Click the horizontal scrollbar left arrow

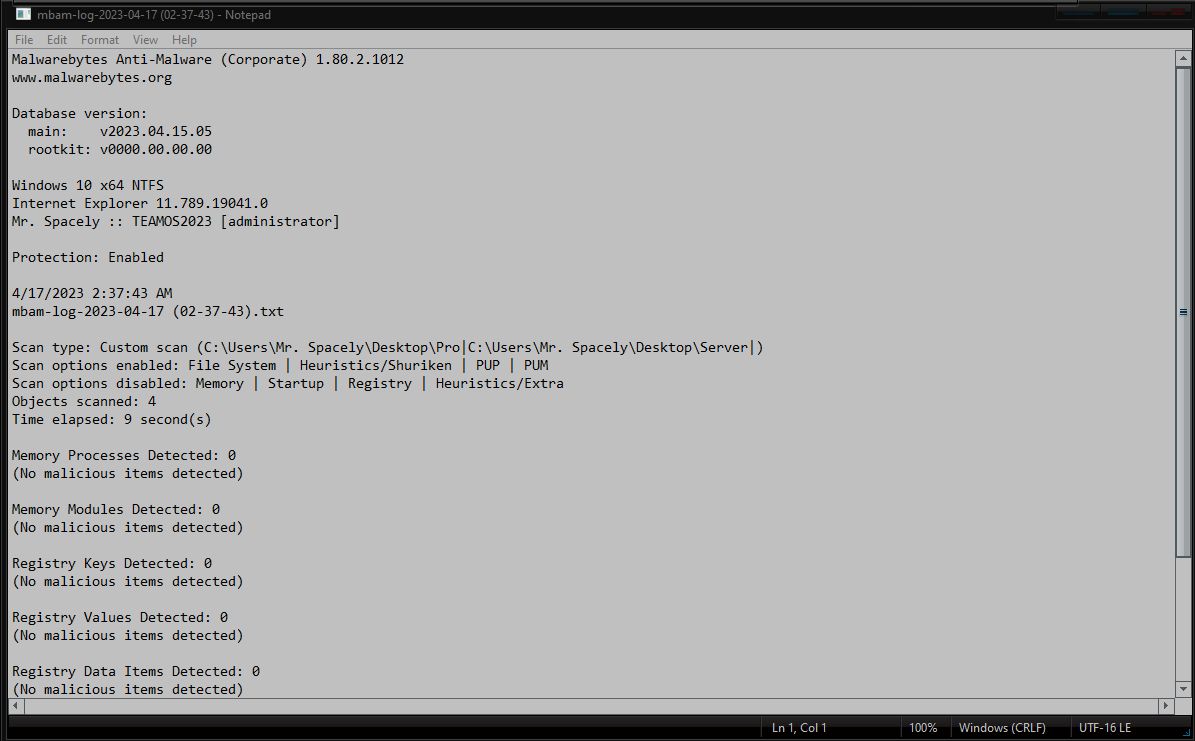(x=16, y=706)
